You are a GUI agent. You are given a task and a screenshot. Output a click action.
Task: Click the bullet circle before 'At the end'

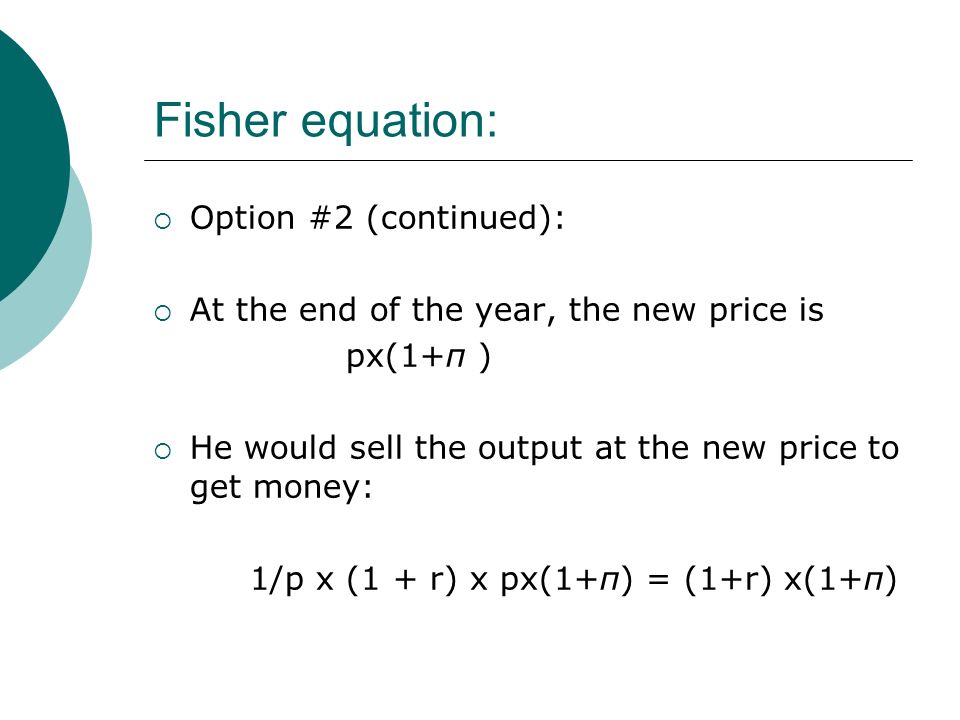(163, 313)
